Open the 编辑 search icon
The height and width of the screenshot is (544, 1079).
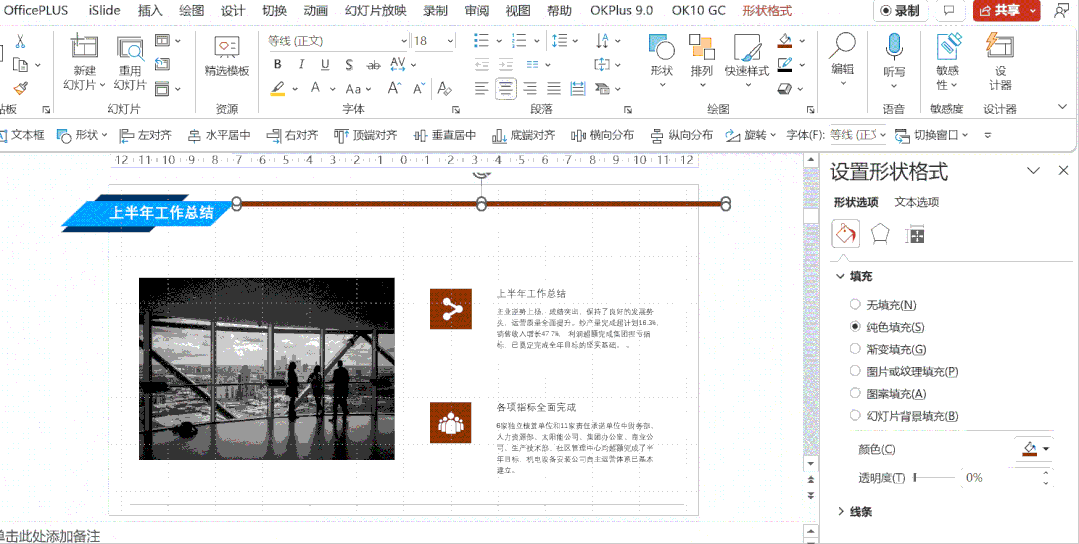[842, 46]
